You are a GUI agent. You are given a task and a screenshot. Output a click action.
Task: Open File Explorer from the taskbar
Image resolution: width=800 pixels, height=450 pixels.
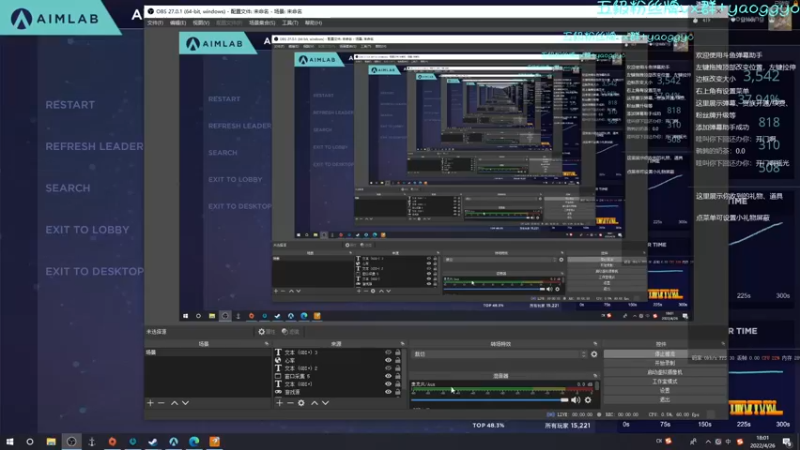click(x=51, y=442)
